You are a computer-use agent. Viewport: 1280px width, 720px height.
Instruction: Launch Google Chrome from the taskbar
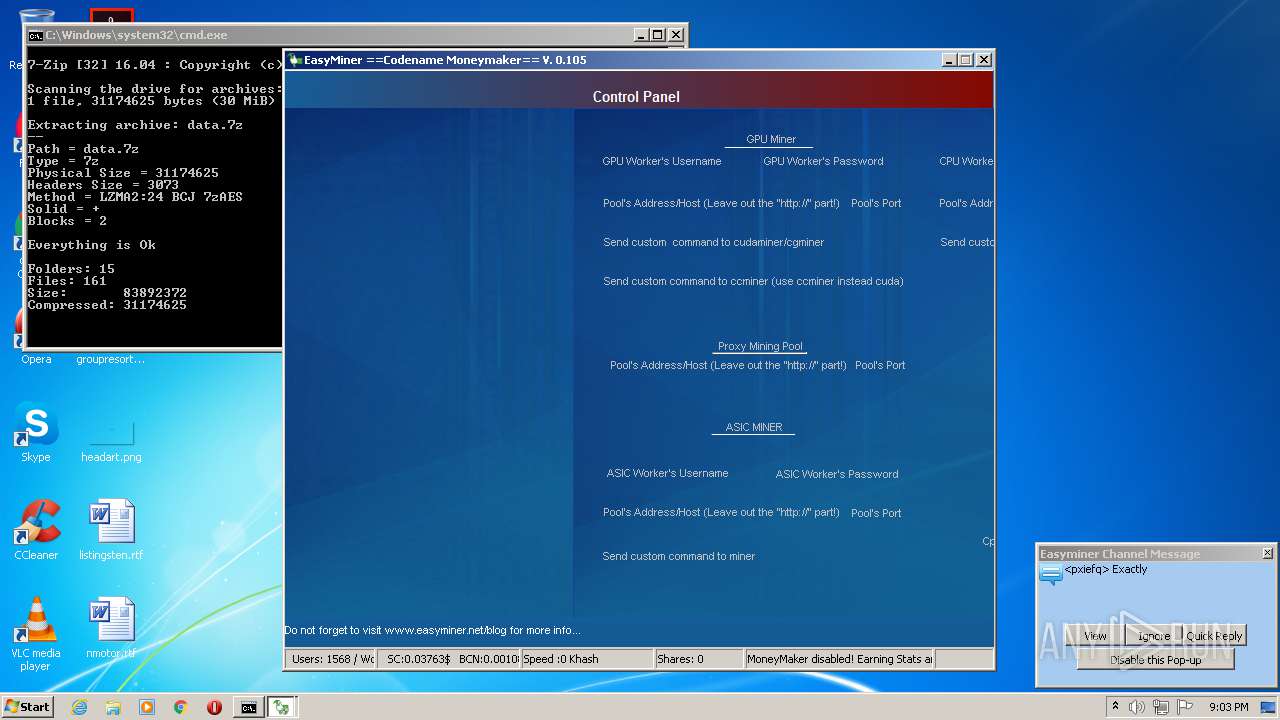pyautogui.click(x=181, y=707)
